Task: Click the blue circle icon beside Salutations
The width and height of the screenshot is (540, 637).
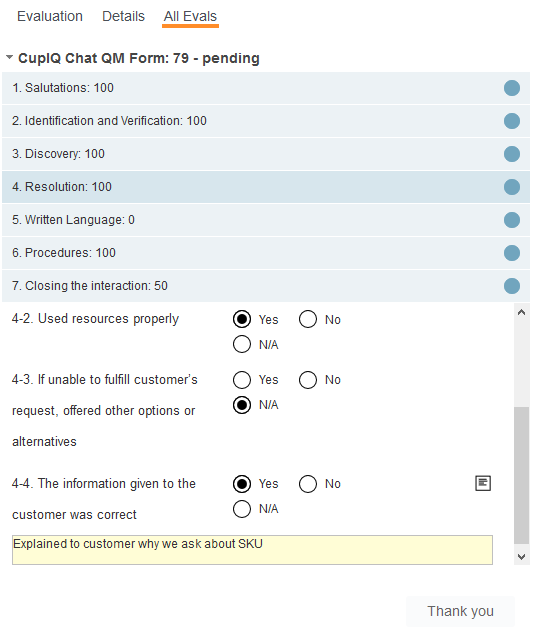Action: click(512, 88)
